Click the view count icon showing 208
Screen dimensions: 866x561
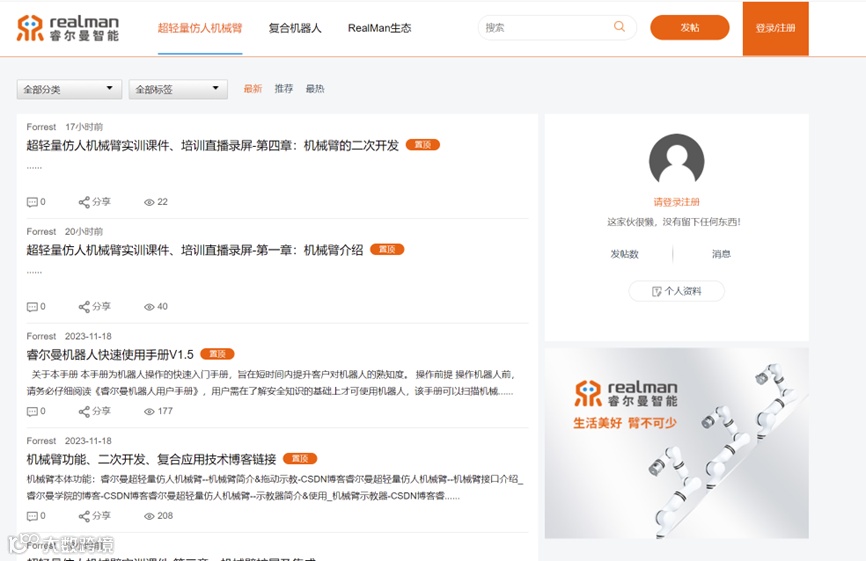pos(149,516)
